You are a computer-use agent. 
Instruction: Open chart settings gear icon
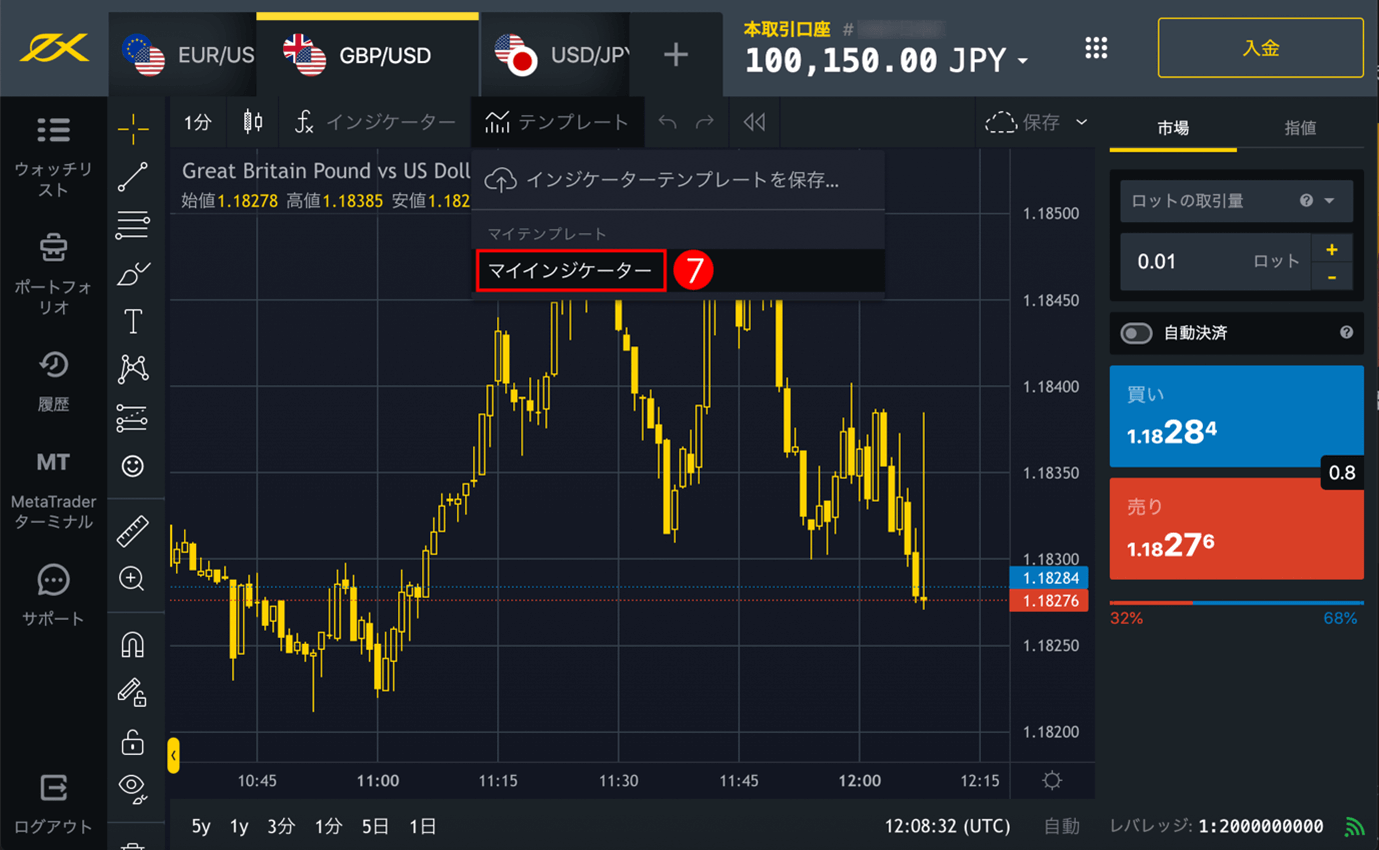1052,780
